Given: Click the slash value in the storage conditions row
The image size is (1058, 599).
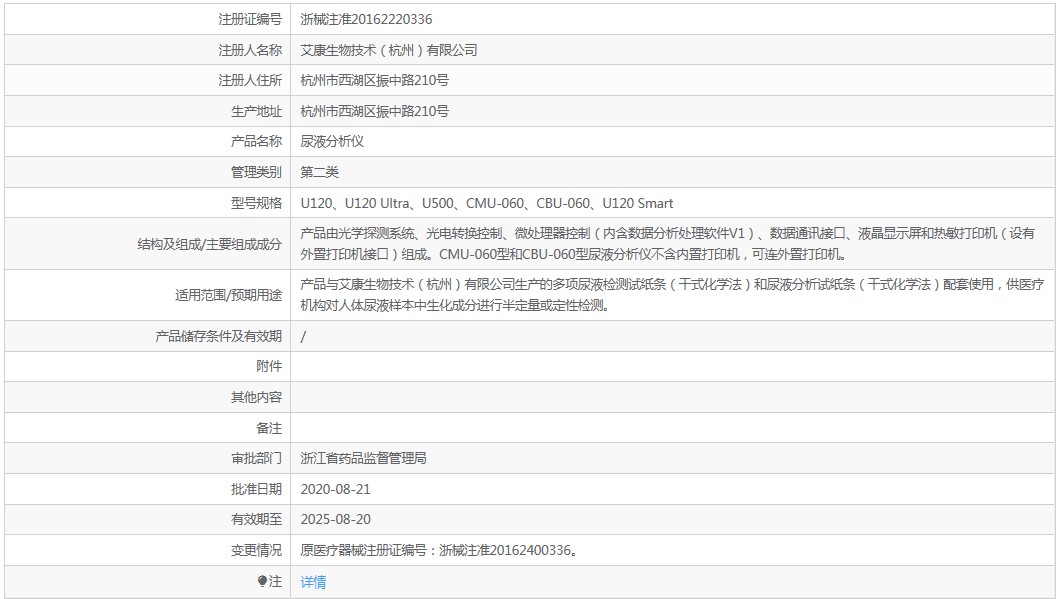Looking at the screenshot, I should [x=303, y=337].
